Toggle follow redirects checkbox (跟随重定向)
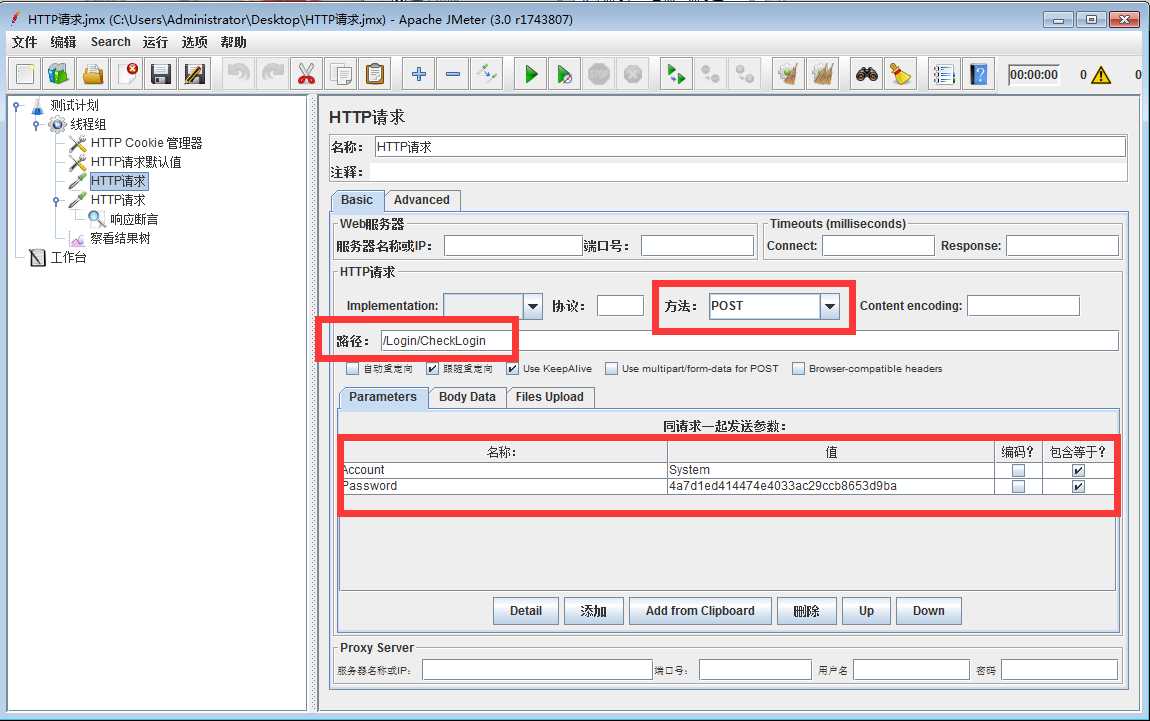 tap(432, 368)
